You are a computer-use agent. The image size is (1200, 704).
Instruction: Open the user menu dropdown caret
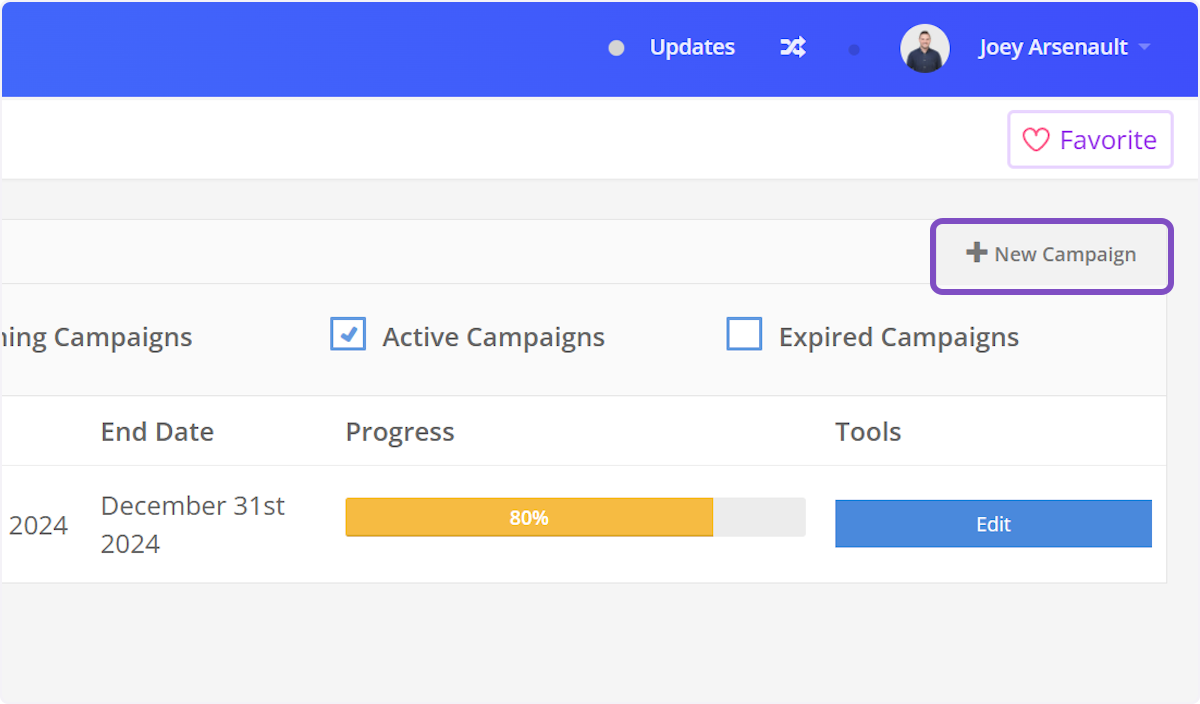pyautogui.click(x=1145, y=47)
